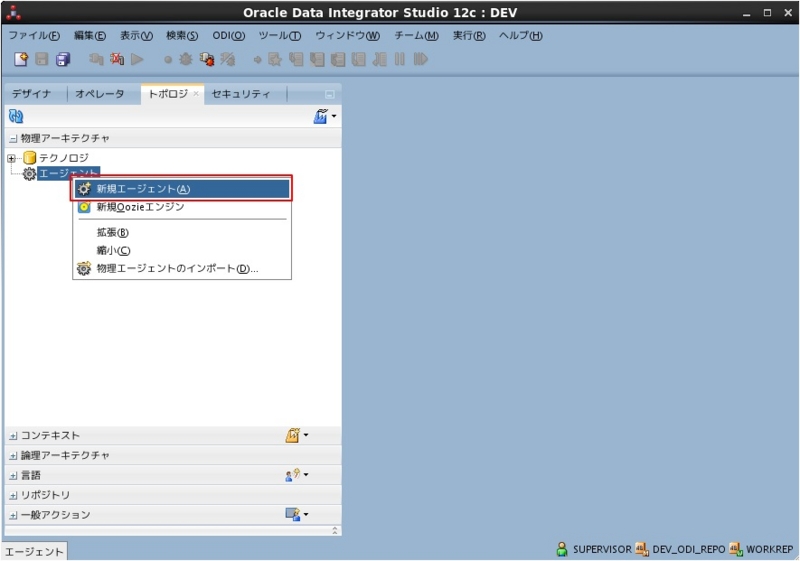Click the Resume fast-forward toolbar icon
The width and height of the screenshot is (800, 561).
click(420, 59)
